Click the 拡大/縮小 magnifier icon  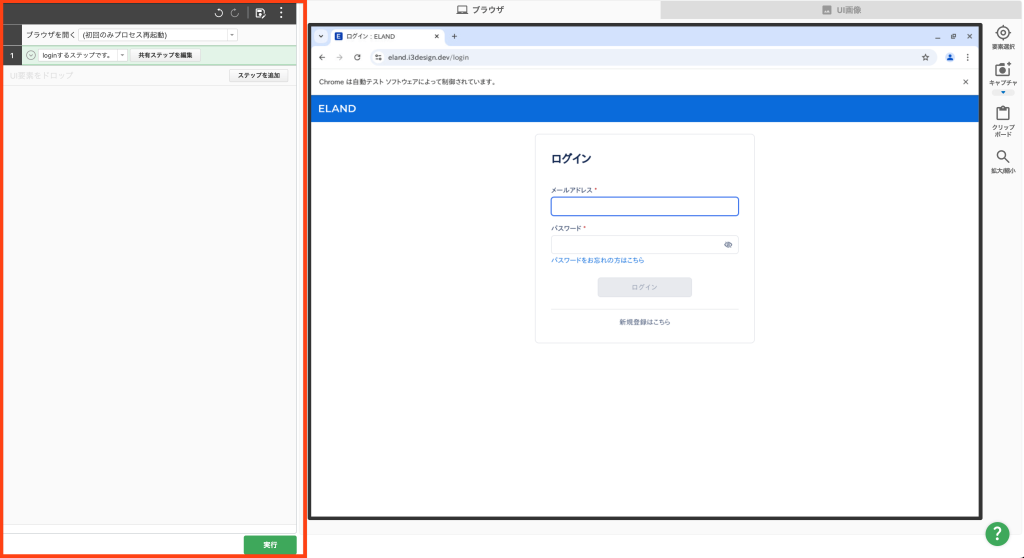click(x=1003, y=158)
